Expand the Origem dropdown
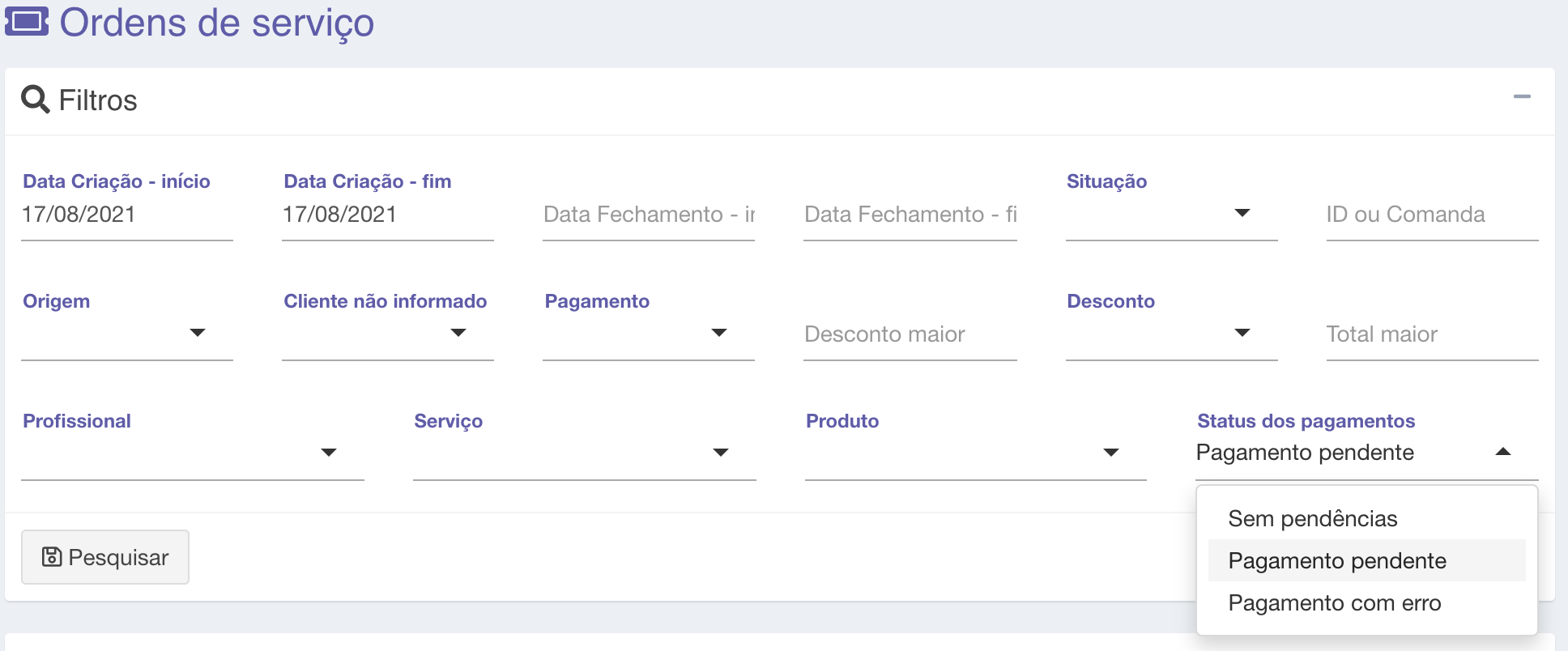Image resolution: width=1568 pixels, height=651 pixels. click(x=126, y=334)
